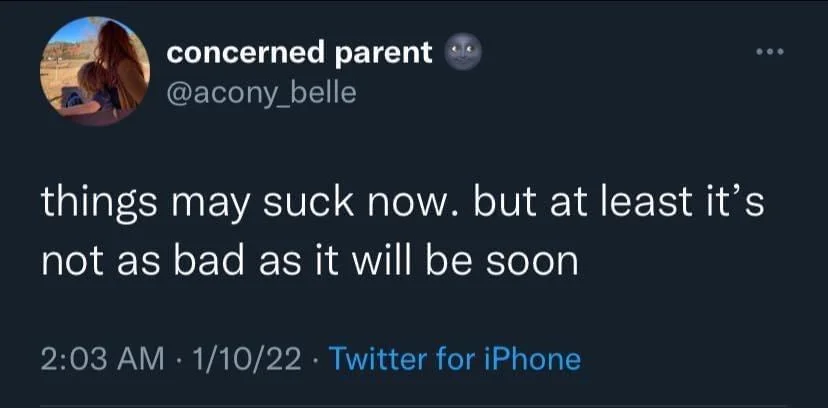This screenshot has height=408, width=828.
Task: Click the tweet line "not as bad as it will be soon"
Action: pyautogui.click(x=310, y=261)
